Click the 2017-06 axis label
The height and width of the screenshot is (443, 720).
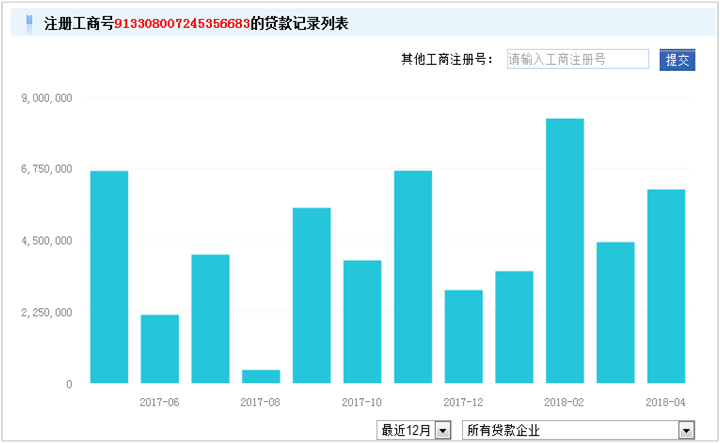click(159, 402)
